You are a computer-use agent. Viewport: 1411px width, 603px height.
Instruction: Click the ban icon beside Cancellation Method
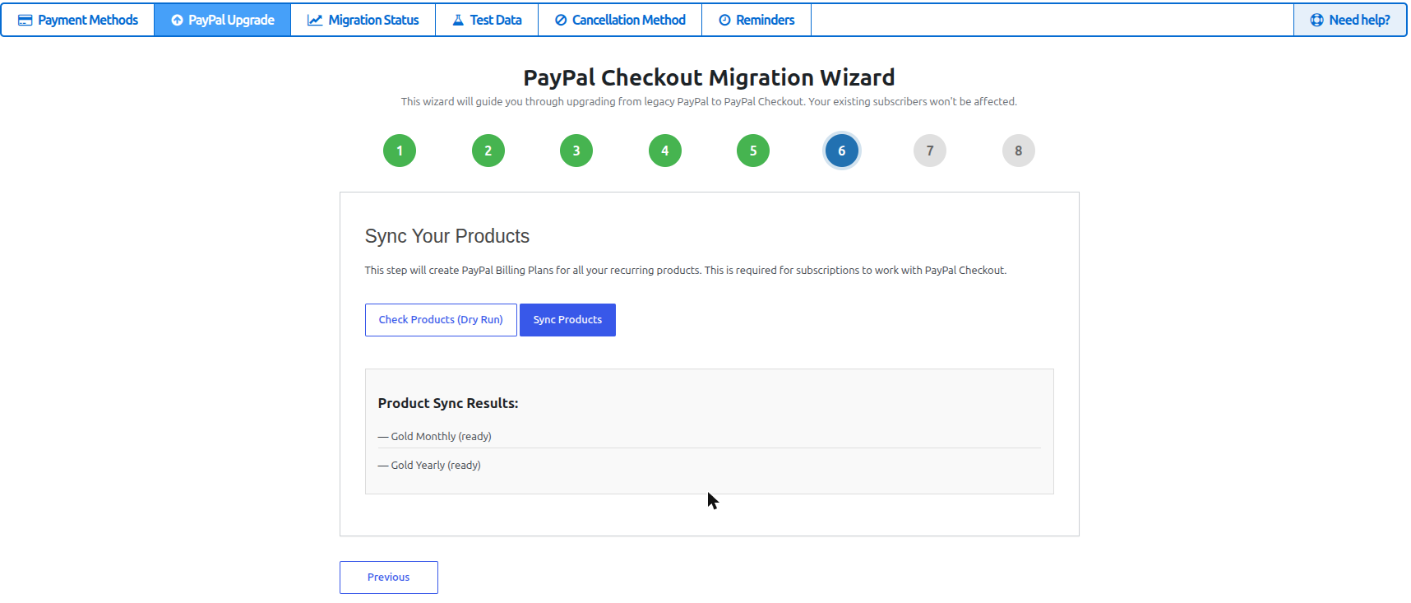(x=561, y=20)
